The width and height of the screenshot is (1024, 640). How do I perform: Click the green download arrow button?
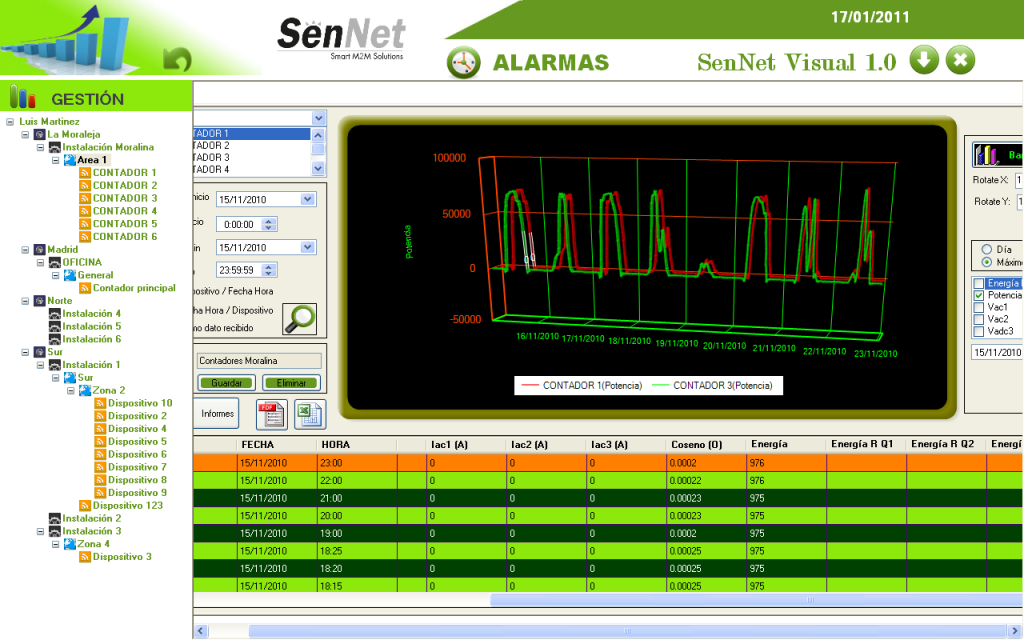[x=924, y=60]
